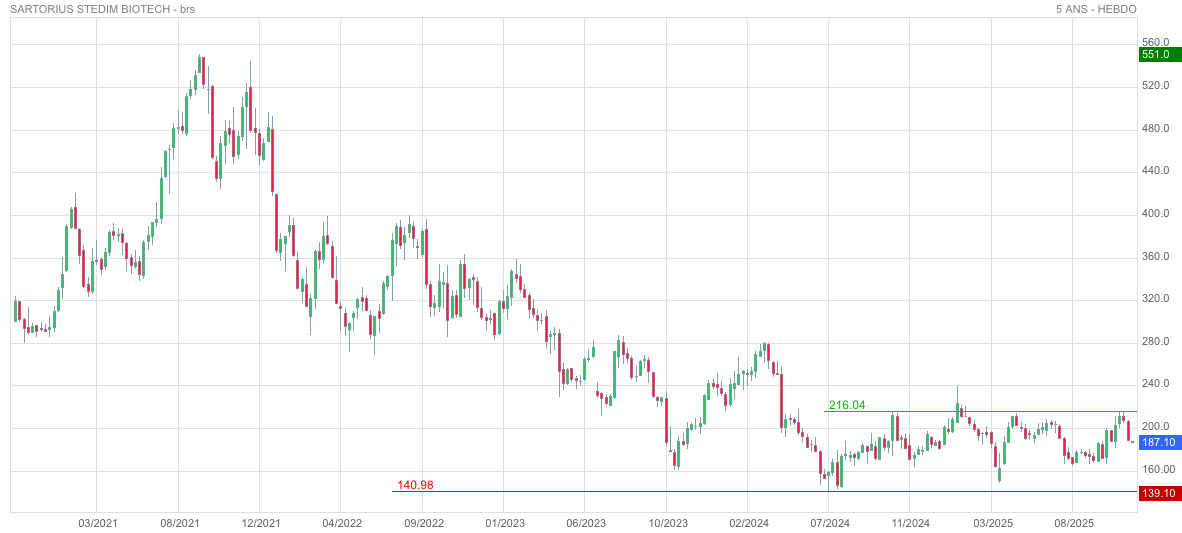Click the 480.0 price axis label
The width and height of the screenshot is (1182, 533).
[1155, 129]
